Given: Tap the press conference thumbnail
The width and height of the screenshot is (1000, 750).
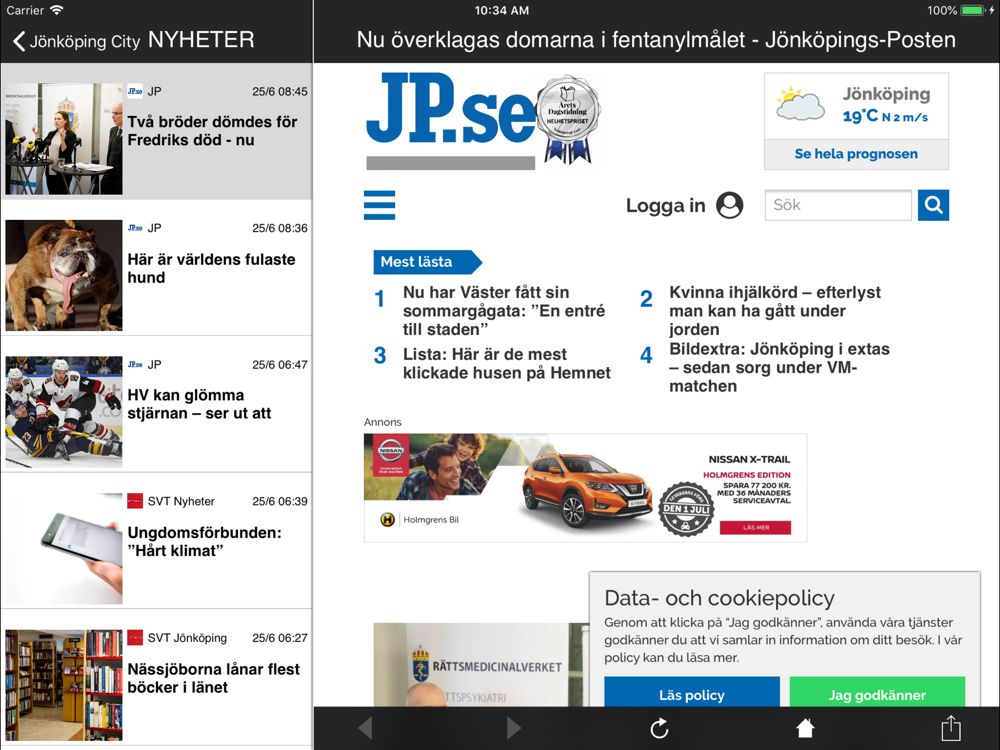Looking at the screenshot, I should 64,138.
